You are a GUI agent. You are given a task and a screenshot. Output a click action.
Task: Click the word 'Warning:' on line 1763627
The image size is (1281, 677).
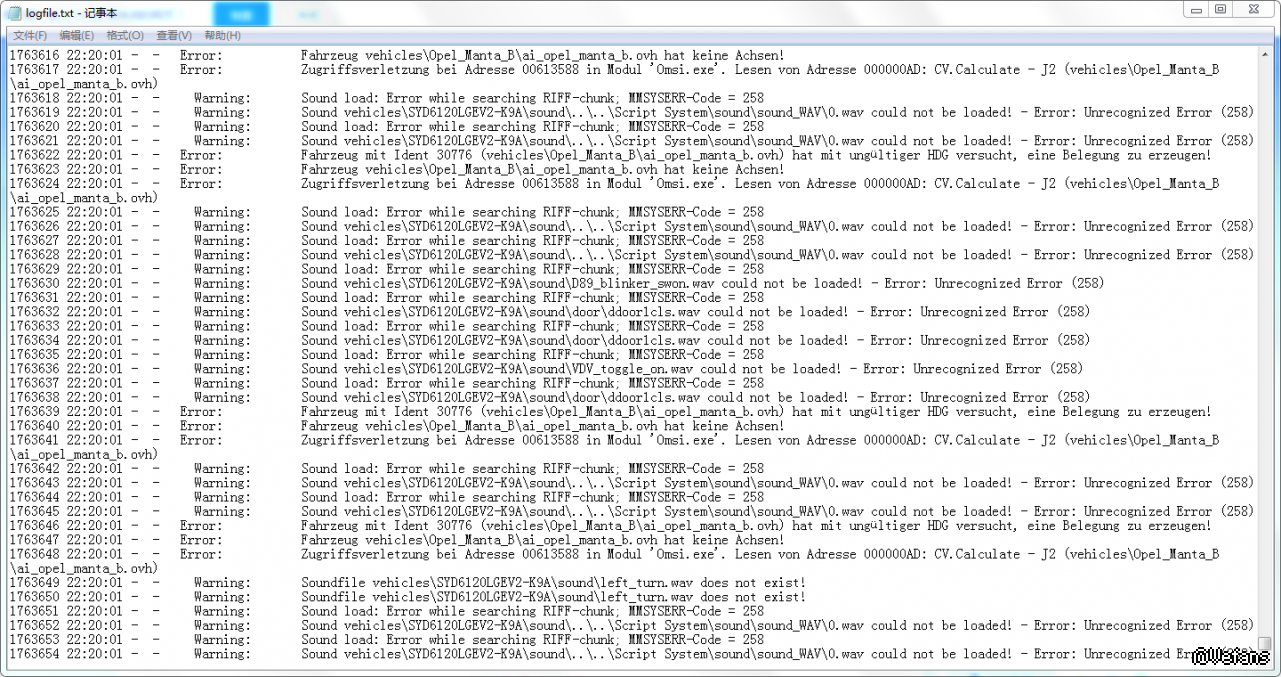point(222,241)
